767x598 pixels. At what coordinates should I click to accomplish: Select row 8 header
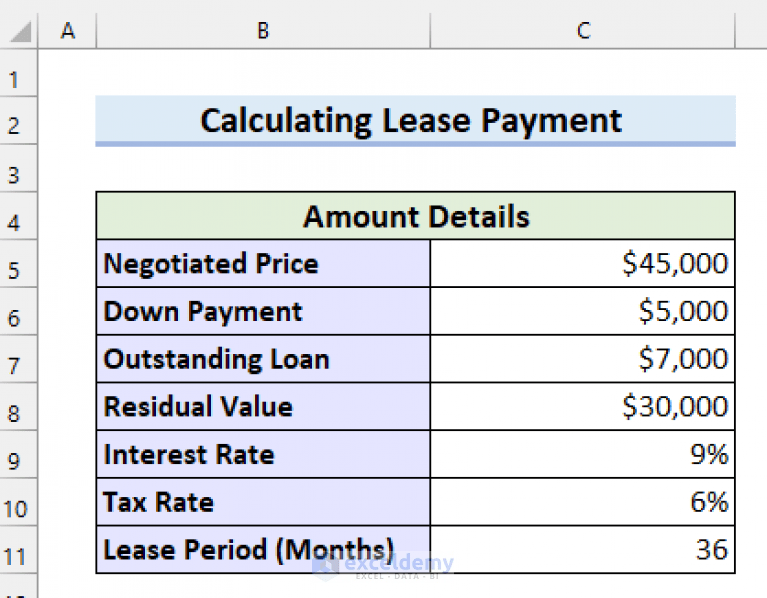pyautogui.click(x=18, y=406)
